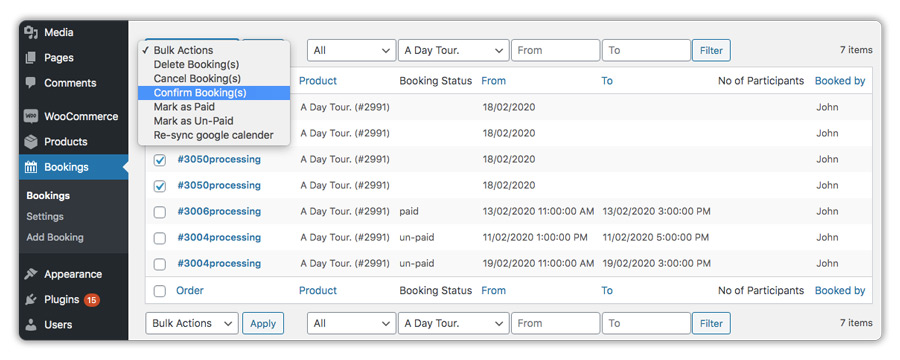This screenshot has height=360, width=900.
Task: Open the Bookings Settings submenu
Action: 45,216
